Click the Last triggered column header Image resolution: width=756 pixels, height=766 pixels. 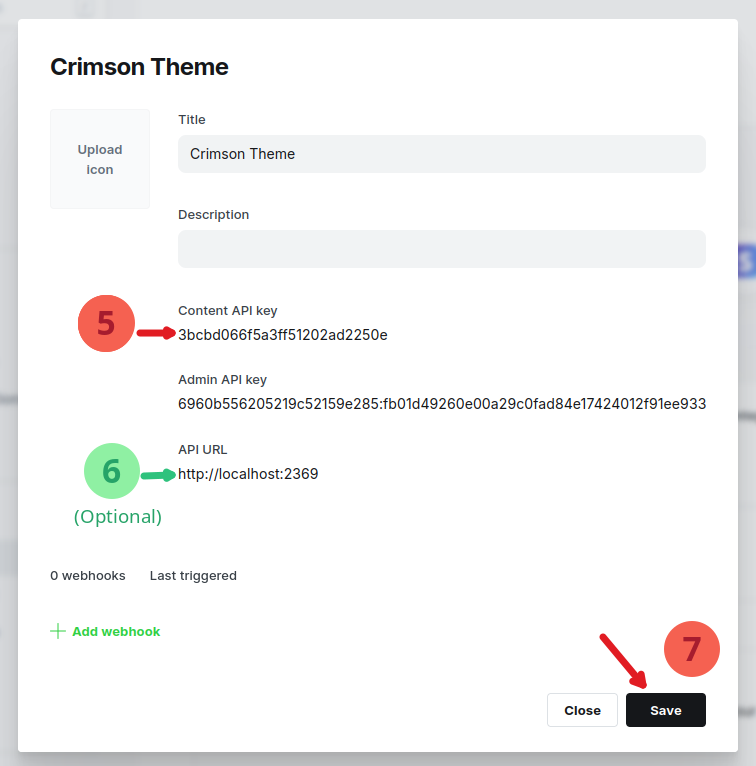193,576
